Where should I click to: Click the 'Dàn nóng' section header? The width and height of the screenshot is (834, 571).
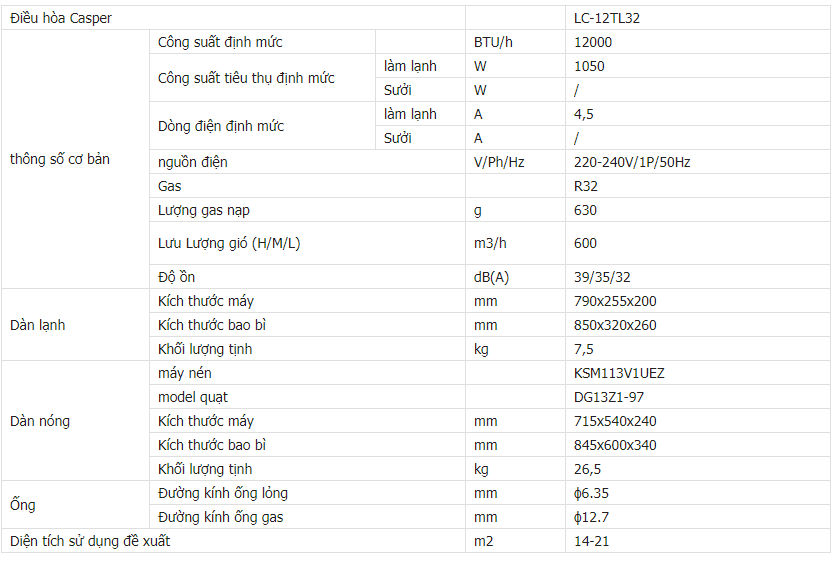click(40, 421)
